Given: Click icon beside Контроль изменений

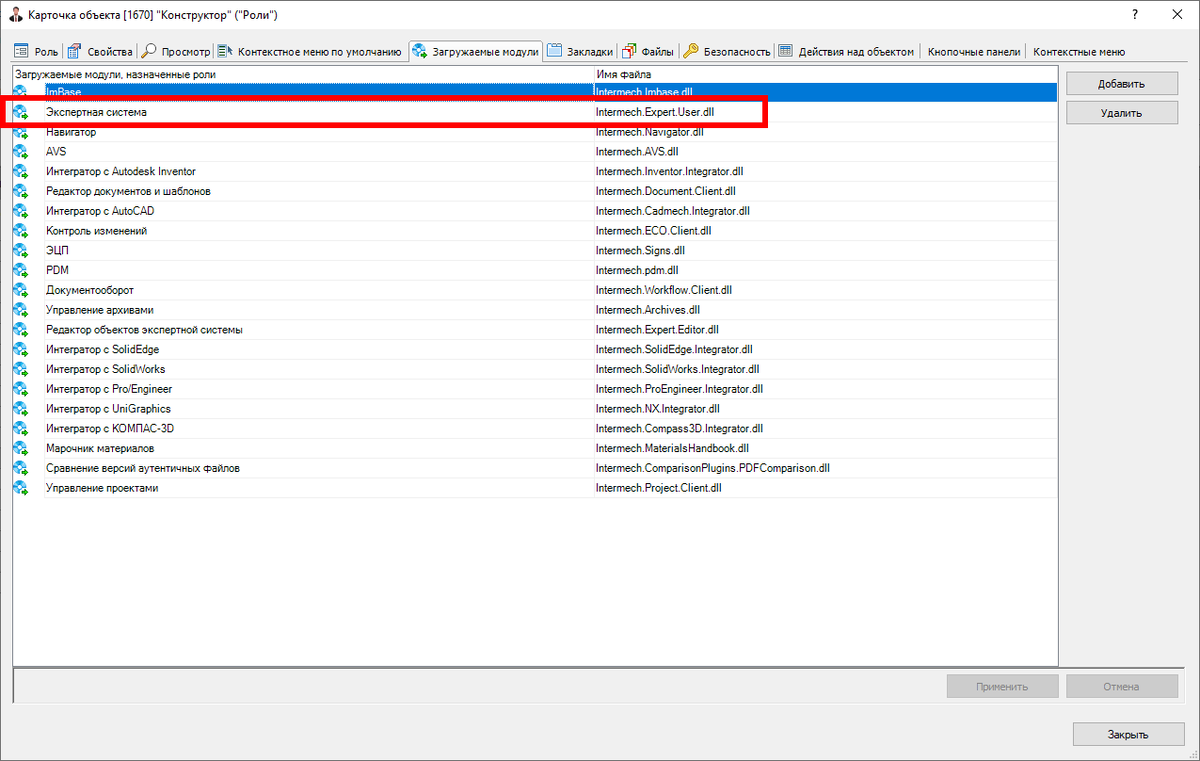Looking at the screenshot, I should pos(21,231).
